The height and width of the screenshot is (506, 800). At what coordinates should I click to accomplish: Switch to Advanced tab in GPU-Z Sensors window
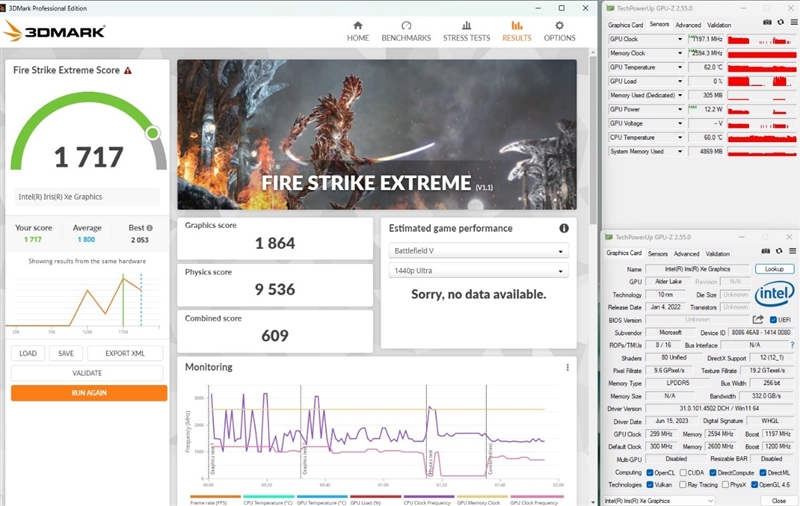(x=688, y=24)
